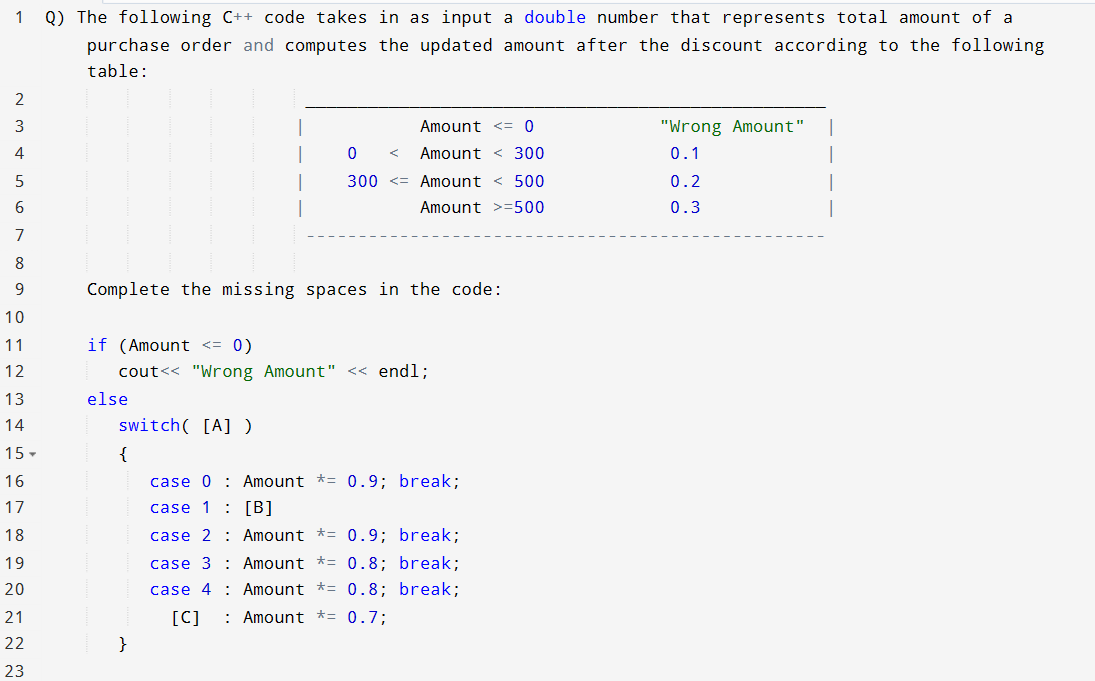Click line number 14 in the gutter

click(14, 425)
